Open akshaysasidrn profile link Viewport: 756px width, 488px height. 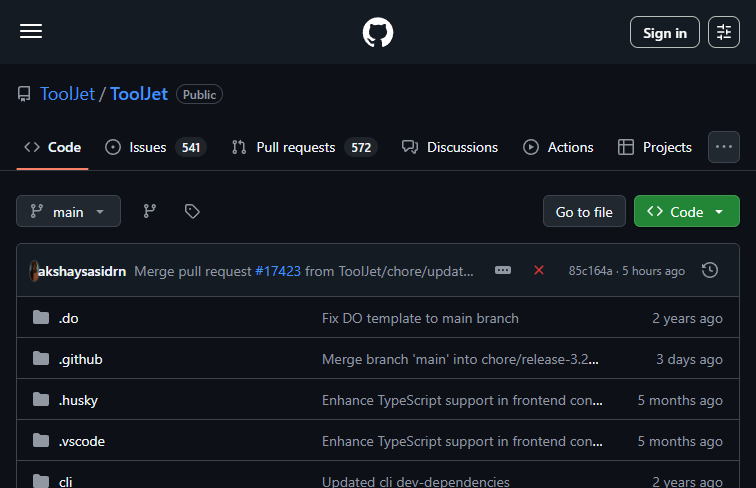(82, 271)
